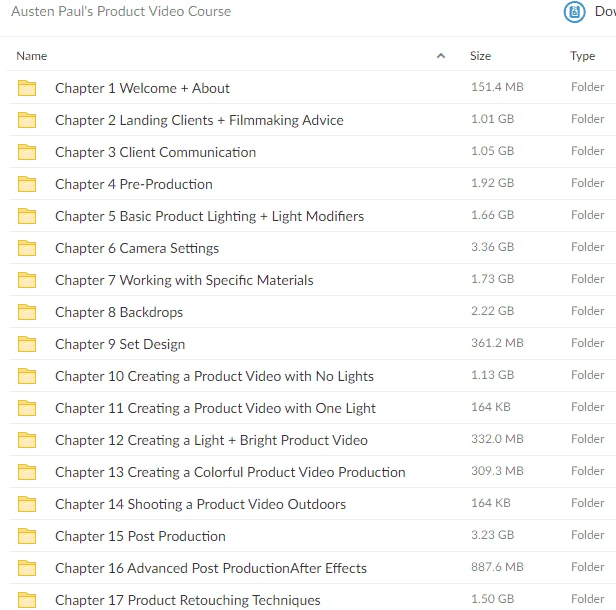Viewport: 616px width, 610px height.
Task: Click the folder icon for Chapter 14 Outdoors
Action: [27, 504]
